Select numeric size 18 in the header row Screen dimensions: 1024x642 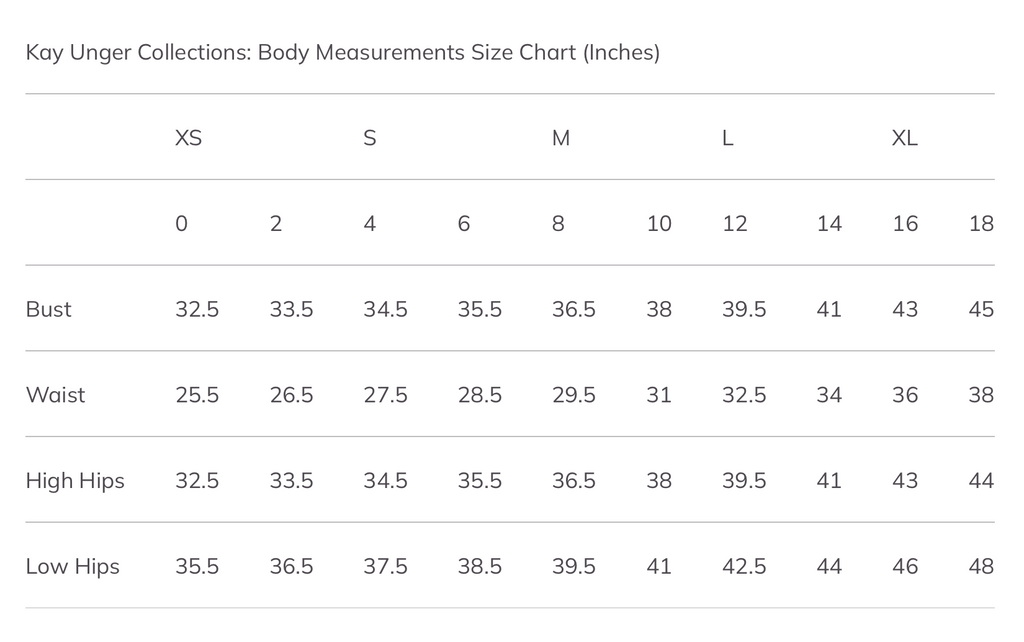[x=981, y=224]
